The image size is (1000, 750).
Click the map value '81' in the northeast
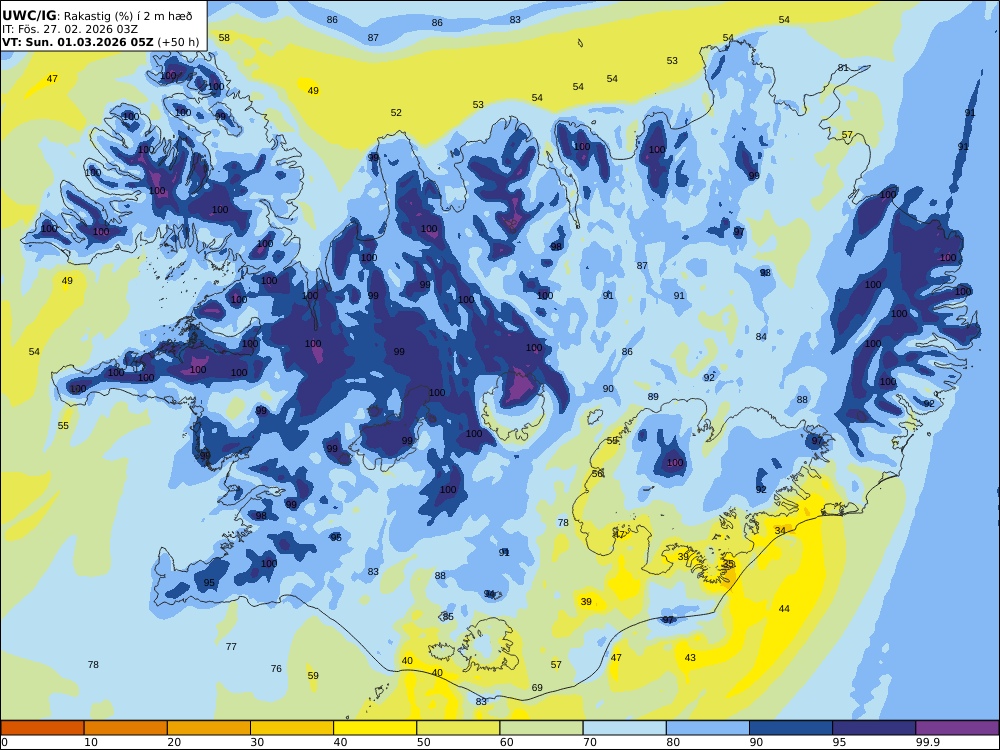[843, 68]
